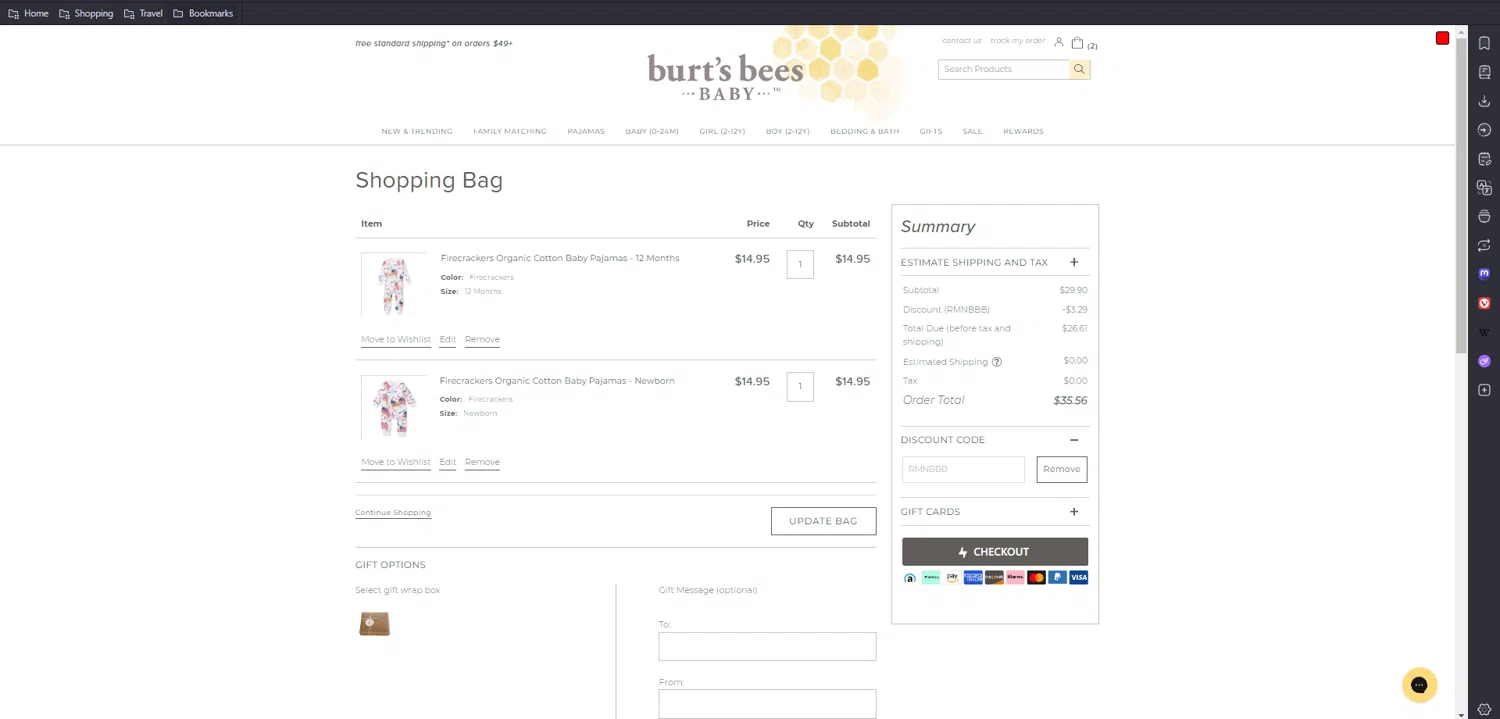
Task: Edit the Newborn pajamas item
Action: click(447, 462)
